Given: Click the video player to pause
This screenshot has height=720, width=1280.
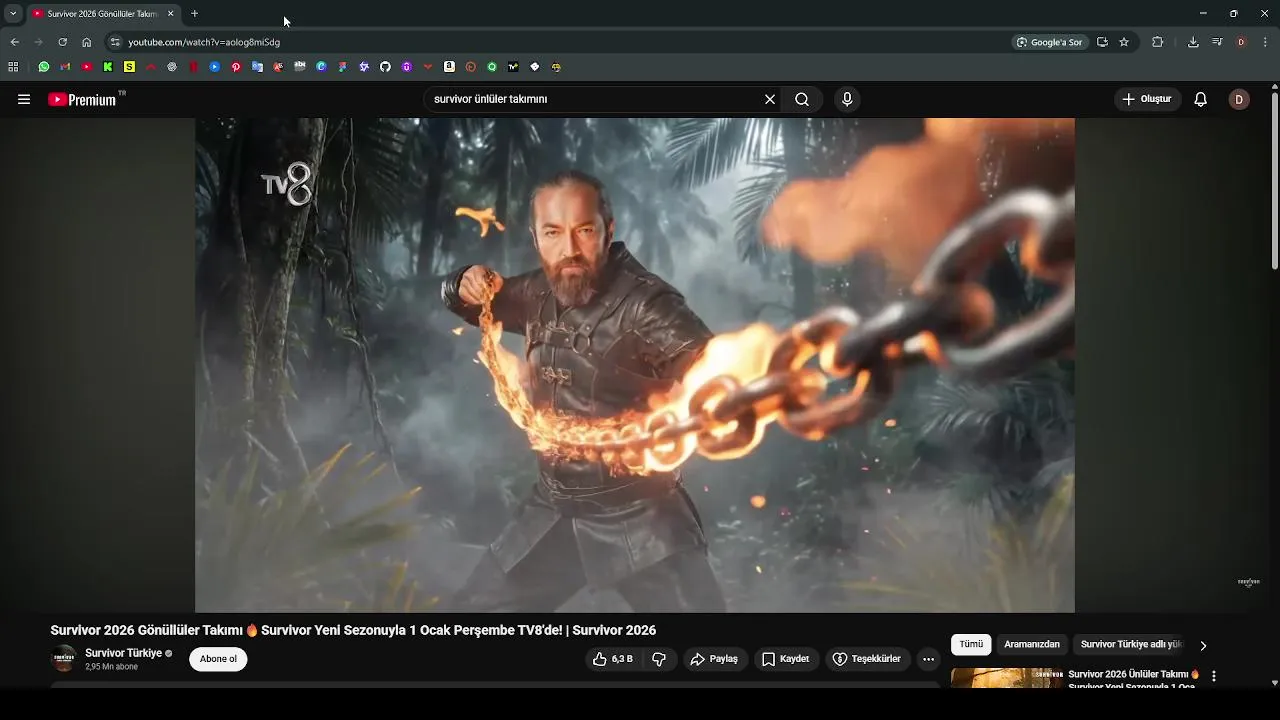Looking at the screenshot, I should (x=635, y=365).
